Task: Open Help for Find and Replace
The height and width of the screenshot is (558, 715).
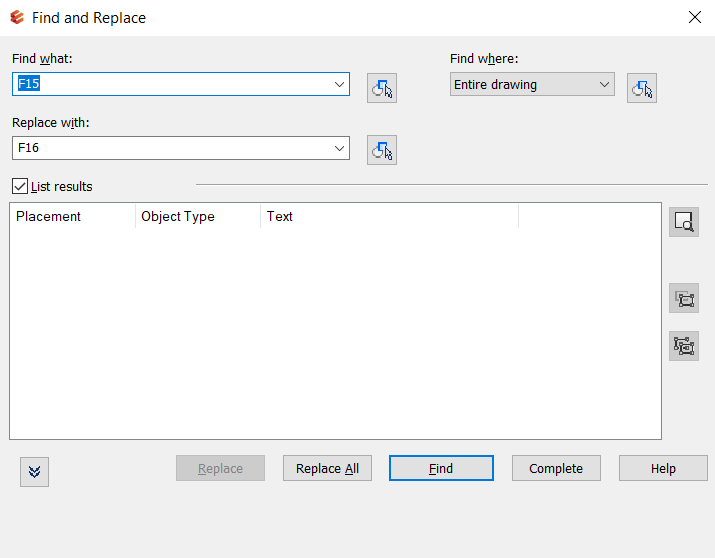Action: tap(663, 468)
